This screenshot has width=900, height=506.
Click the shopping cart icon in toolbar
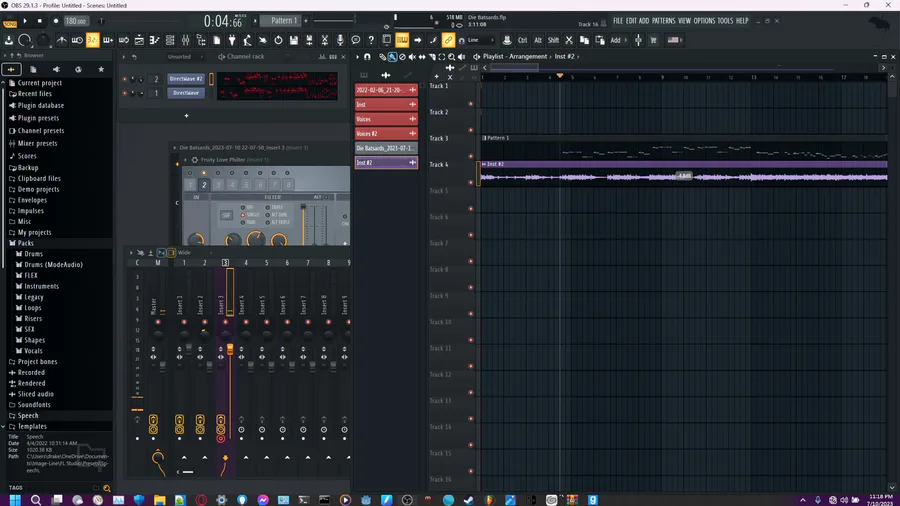pos(653,40)
